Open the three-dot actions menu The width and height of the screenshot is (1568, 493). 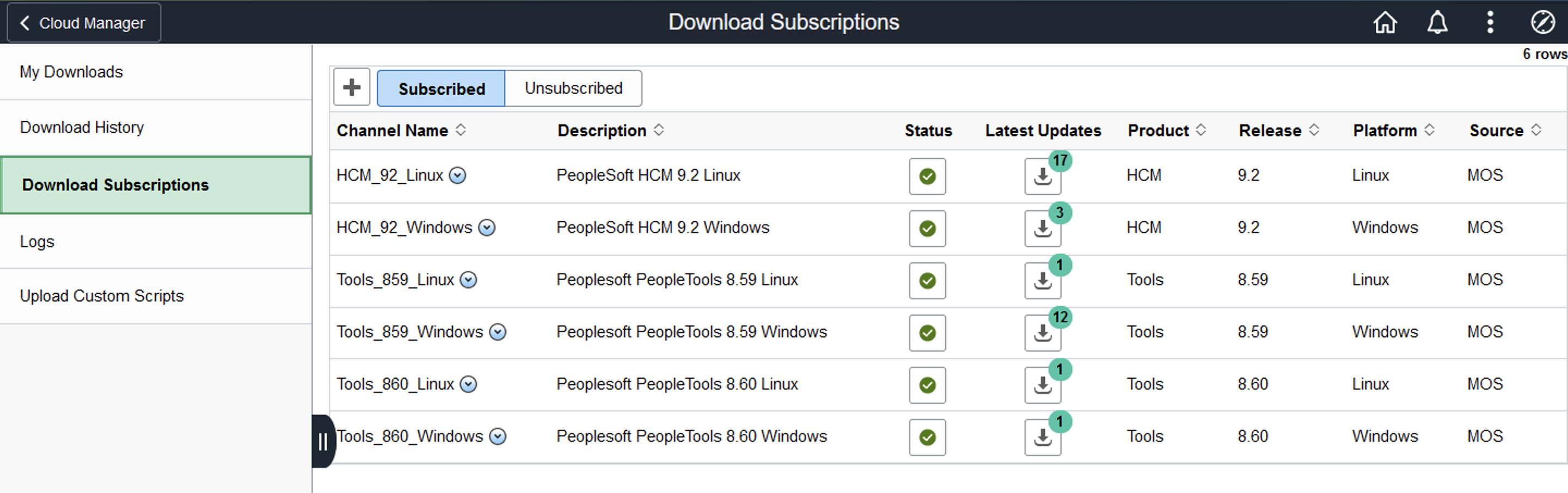(1490, 23)
